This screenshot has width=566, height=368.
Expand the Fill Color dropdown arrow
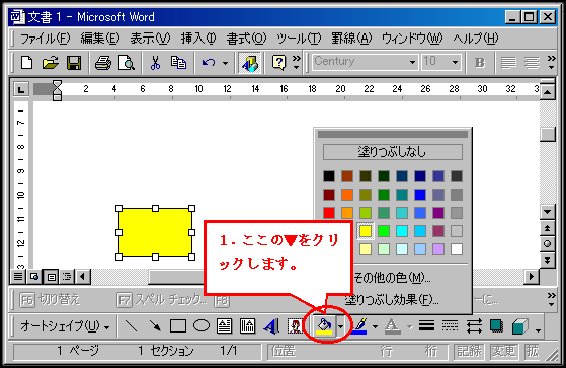pyautogui.click(x=341, y=326)
